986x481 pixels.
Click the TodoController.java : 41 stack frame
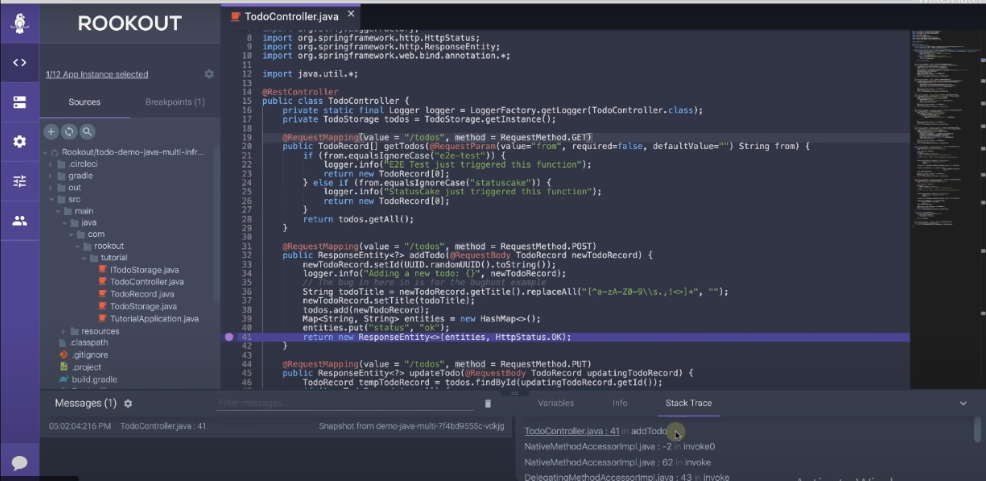tap(595, 431)
